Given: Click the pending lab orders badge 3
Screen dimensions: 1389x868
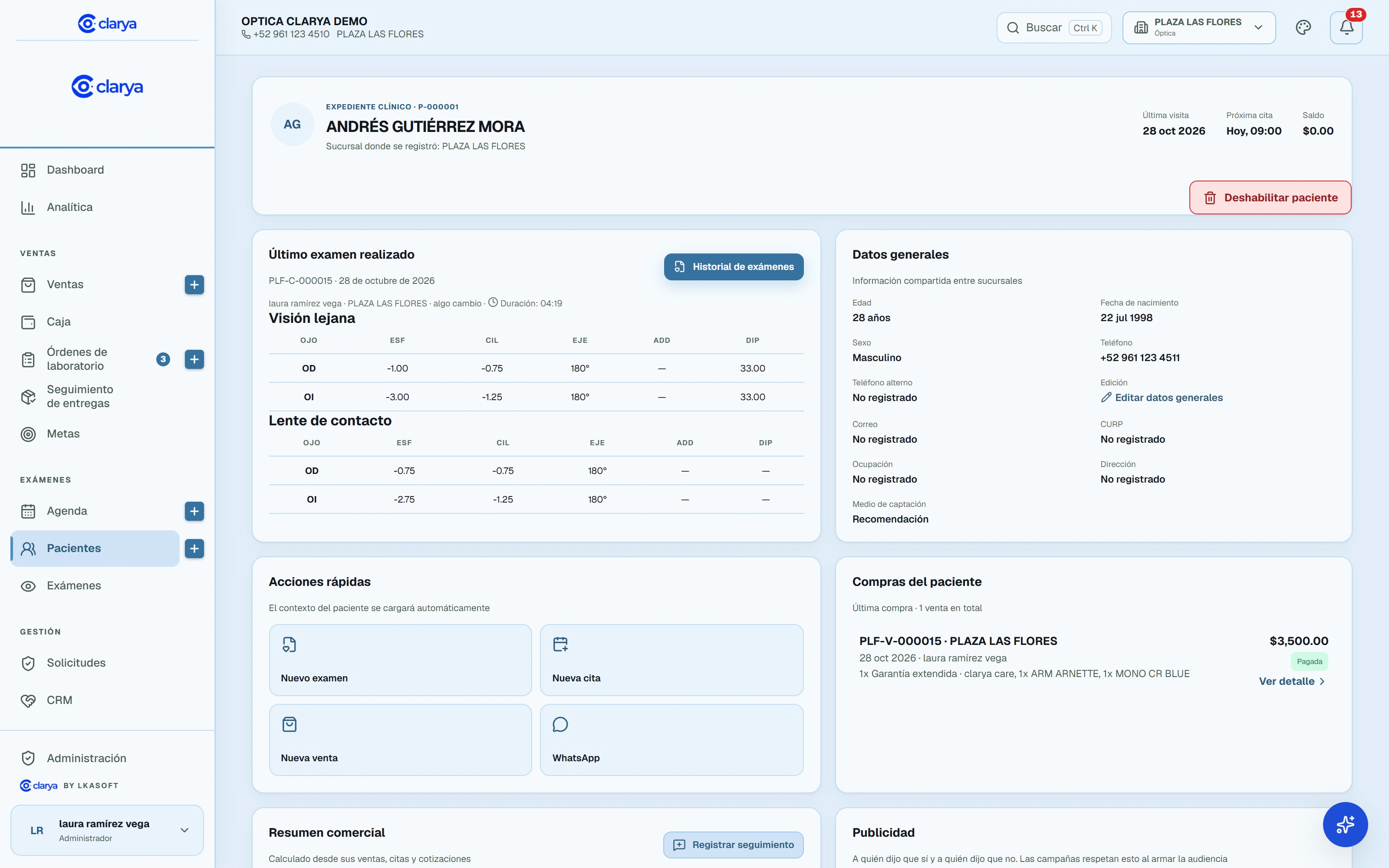Looking at the screenshot, I should point(163,359).
